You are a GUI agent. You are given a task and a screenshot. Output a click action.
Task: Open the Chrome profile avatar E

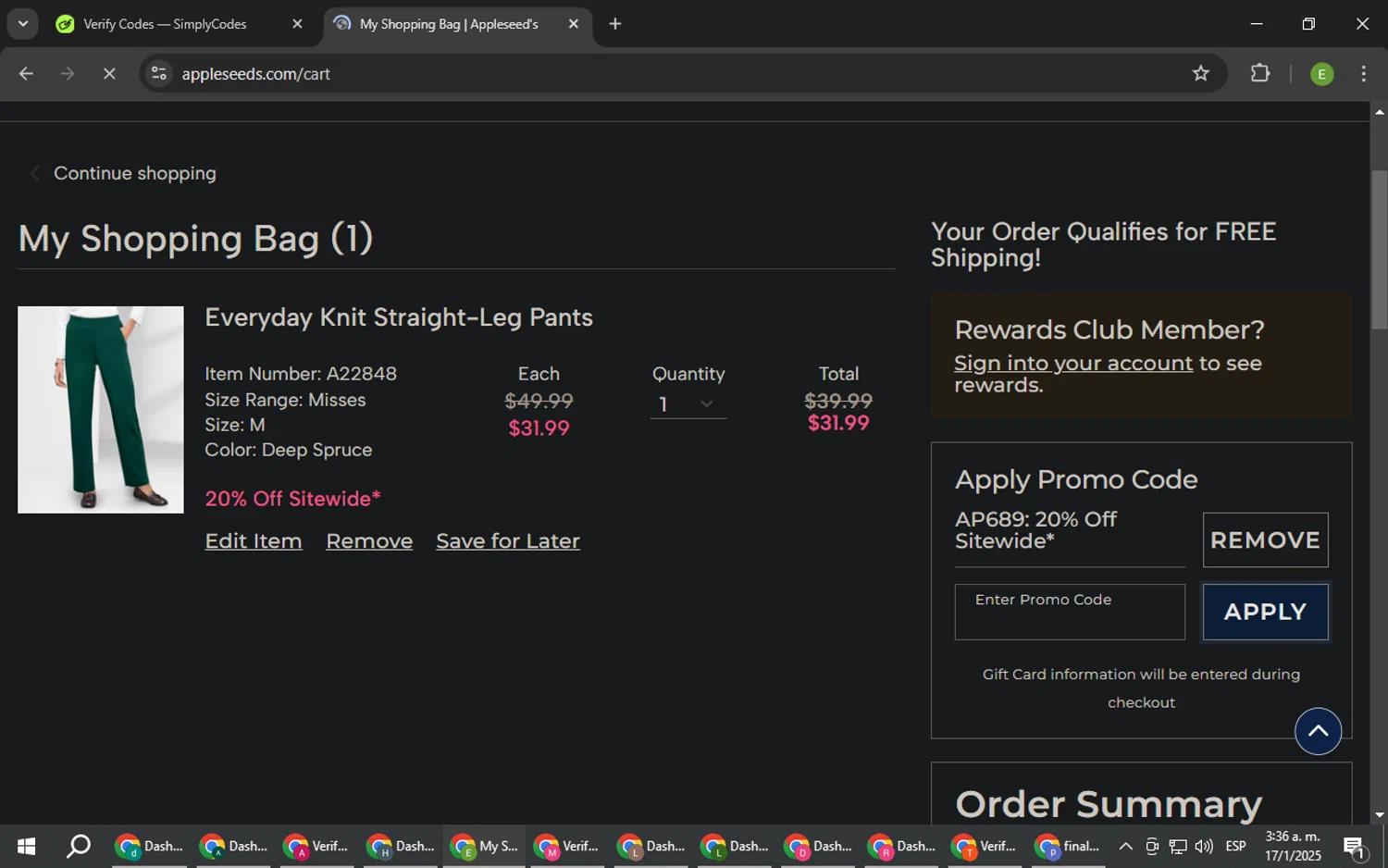pos(1322,74)
